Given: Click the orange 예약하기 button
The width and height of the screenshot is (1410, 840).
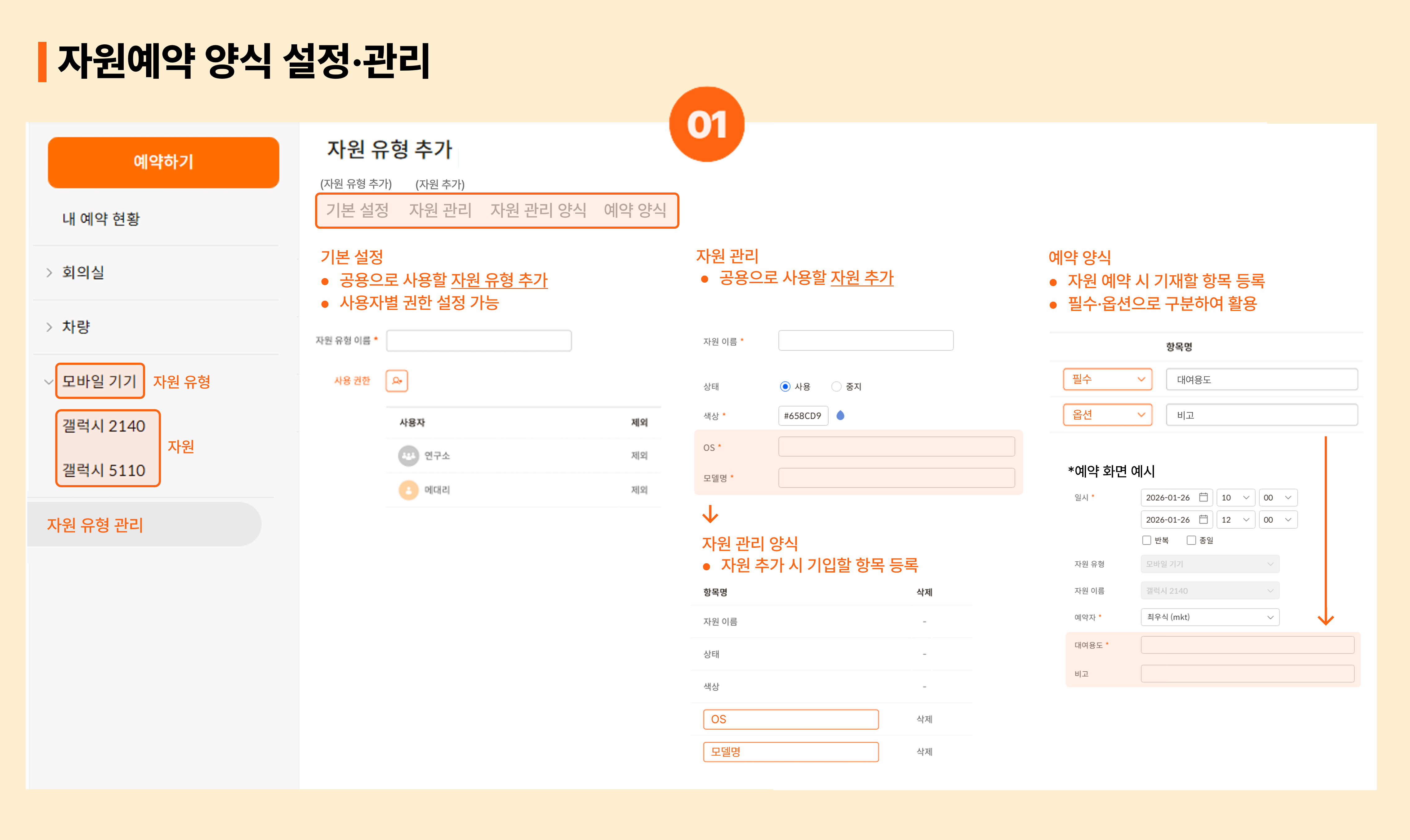Looking at the screenshot, I should (x=163, y=162).
